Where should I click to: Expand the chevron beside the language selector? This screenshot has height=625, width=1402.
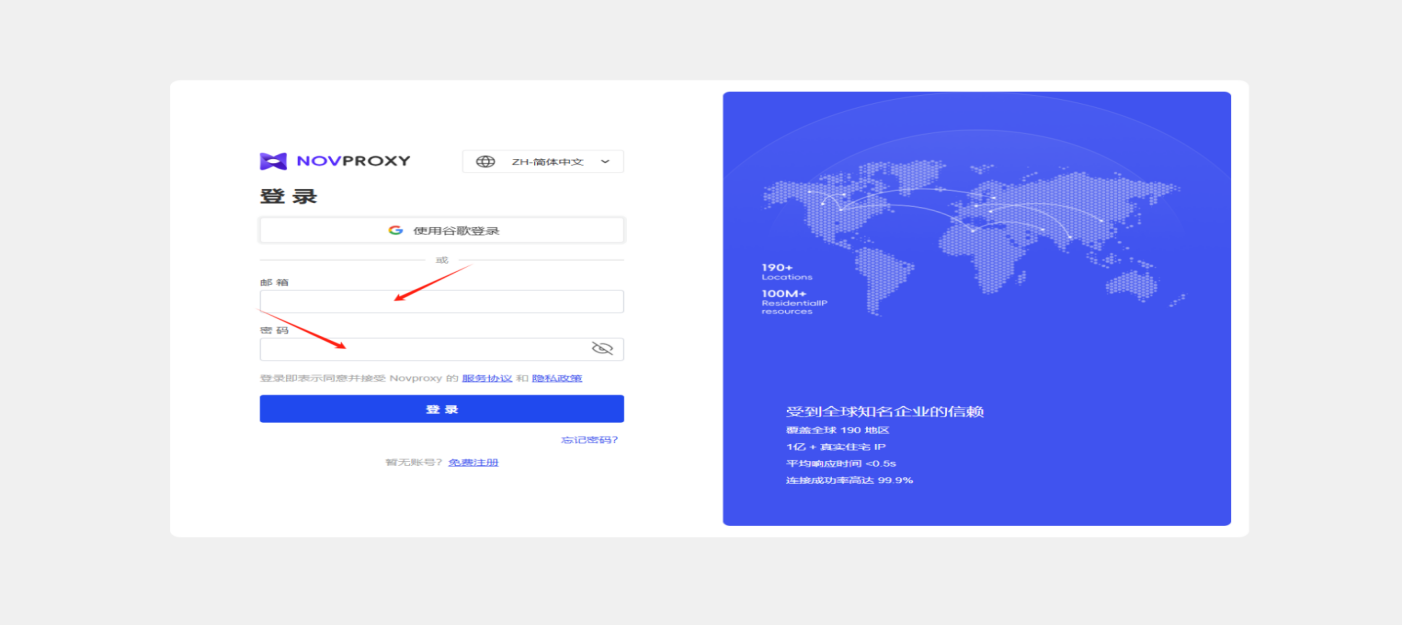click(x=605, y=160)
